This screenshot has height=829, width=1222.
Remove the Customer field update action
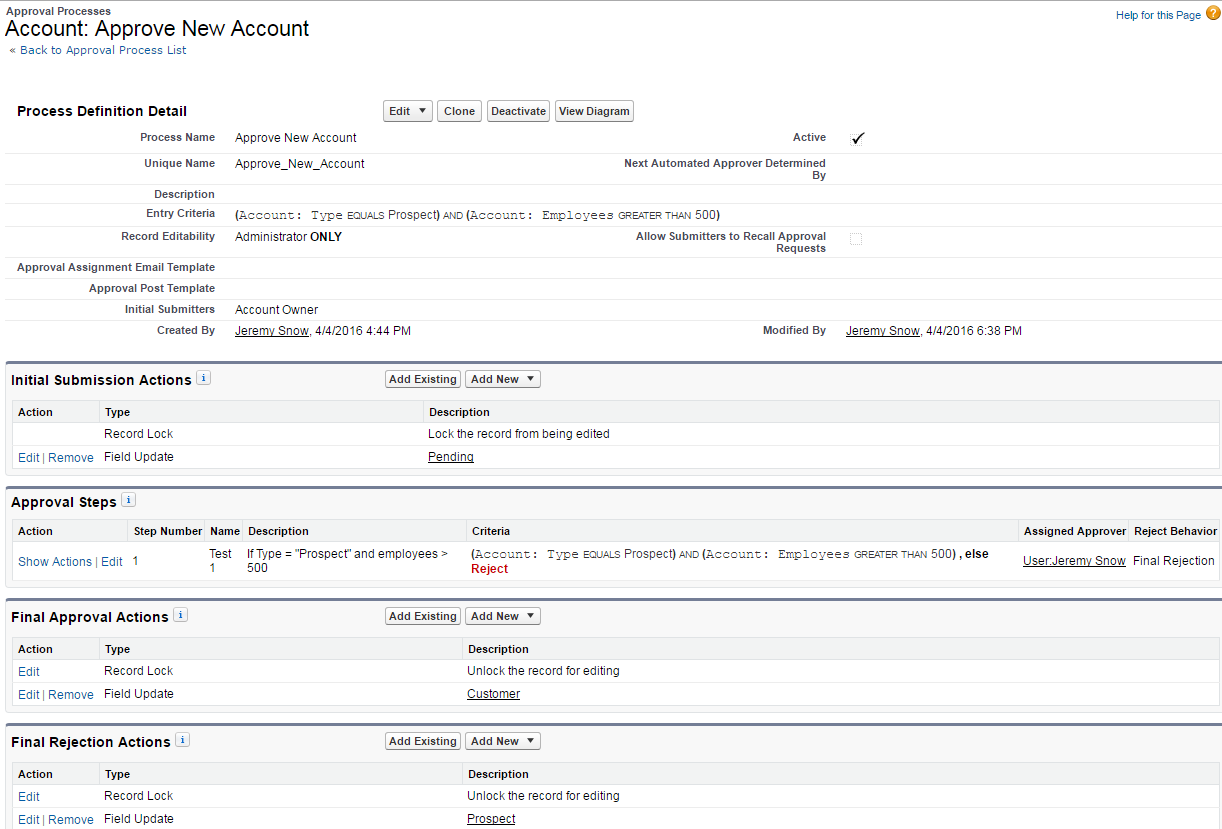coord(71,695)
